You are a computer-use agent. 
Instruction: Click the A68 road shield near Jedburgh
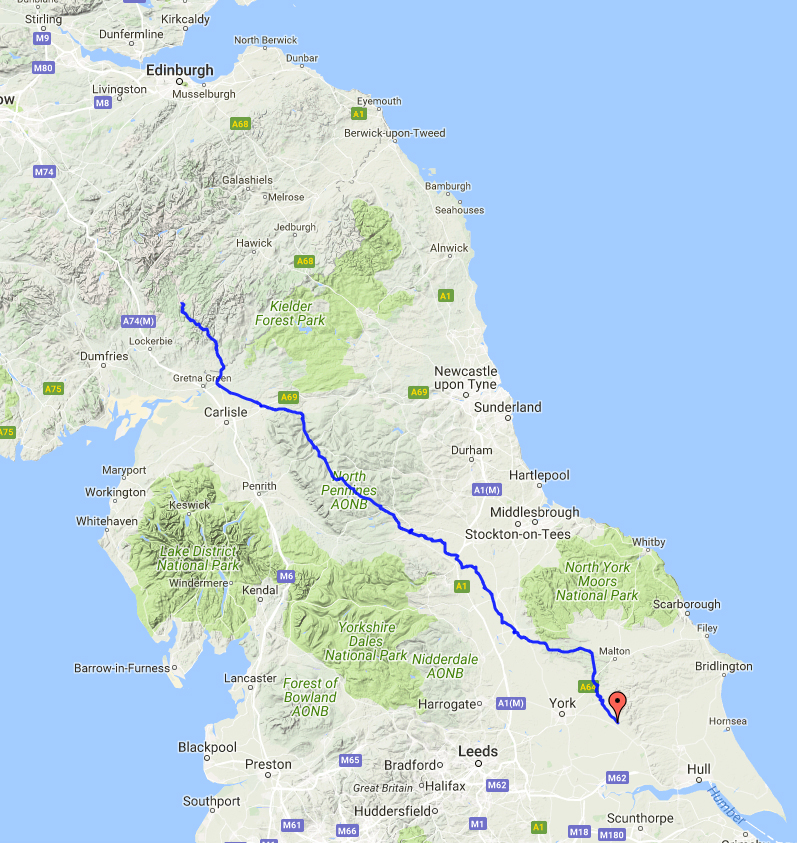pyautogui.click(x=305, y=261)
